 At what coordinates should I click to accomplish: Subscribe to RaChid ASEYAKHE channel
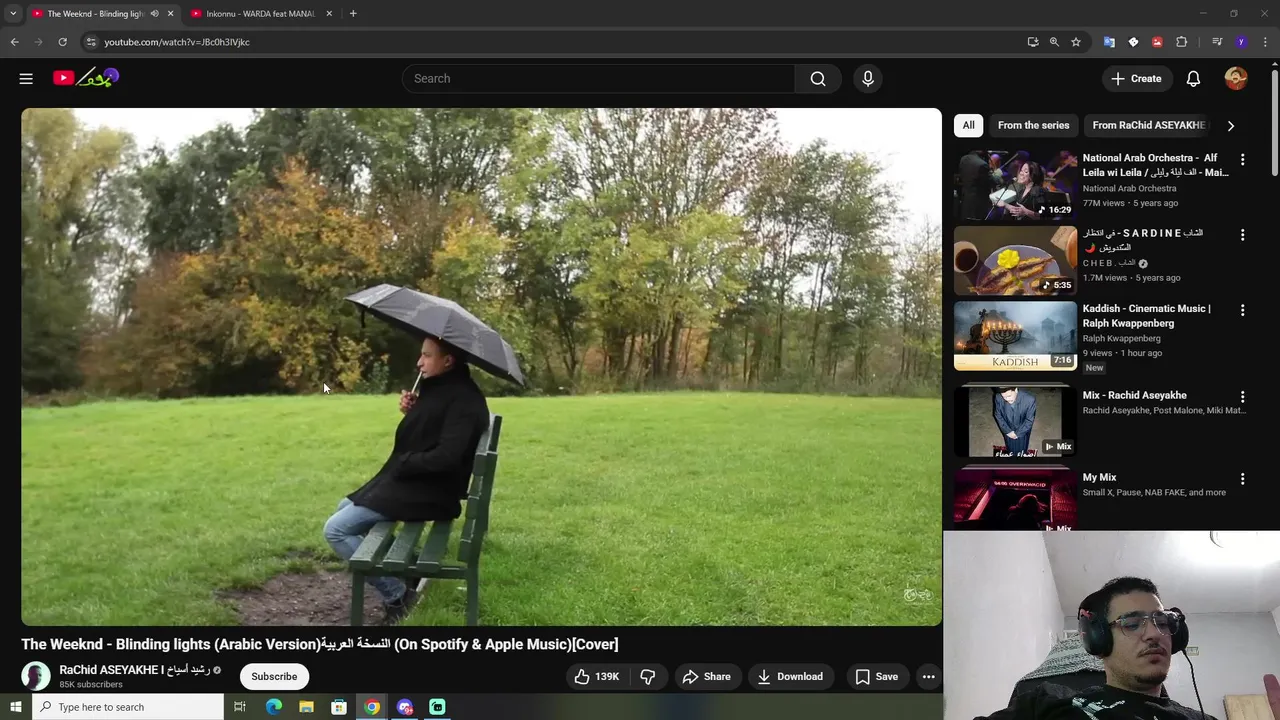tap(274, 677)
